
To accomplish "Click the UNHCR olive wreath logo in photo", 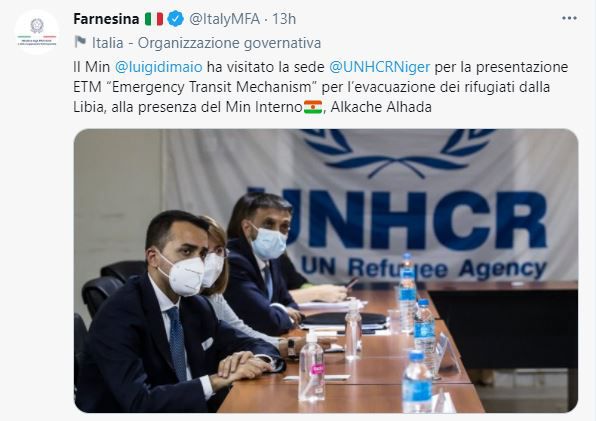I will click(x=397, y=153).
